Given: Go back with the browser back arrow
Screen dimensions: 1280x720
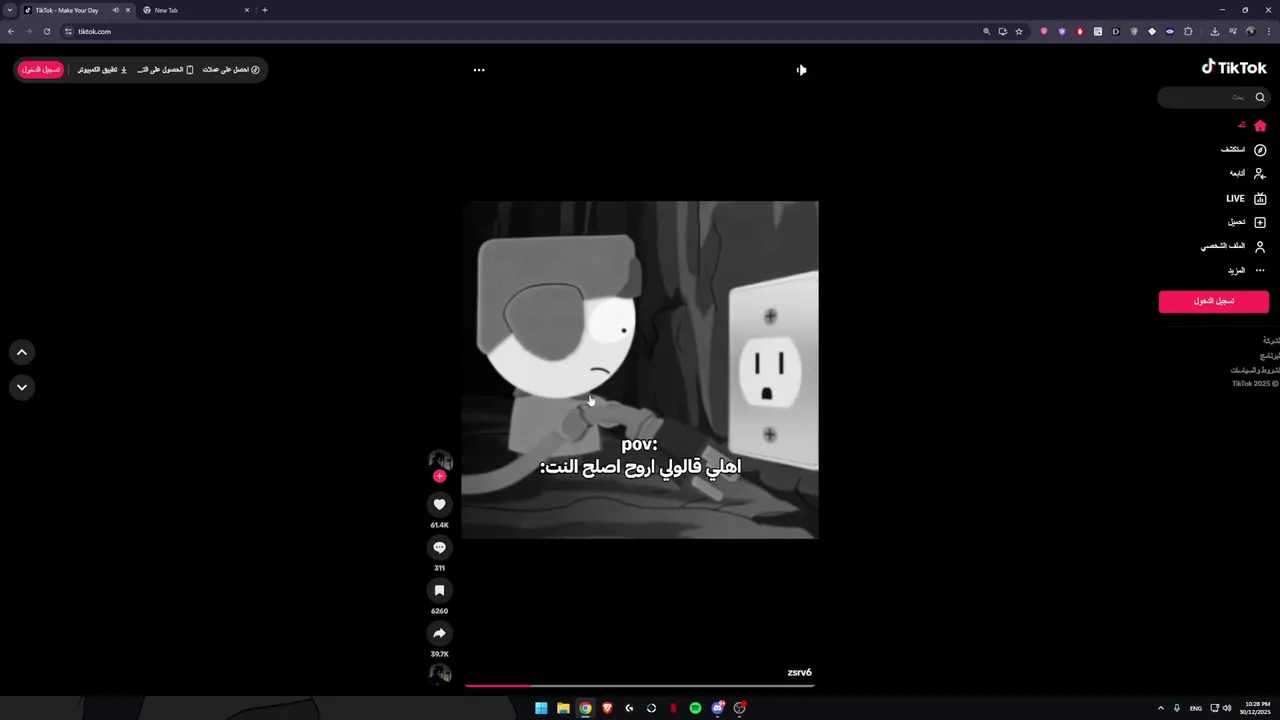Looking at the screenshot, I should (x=10, y=31).
